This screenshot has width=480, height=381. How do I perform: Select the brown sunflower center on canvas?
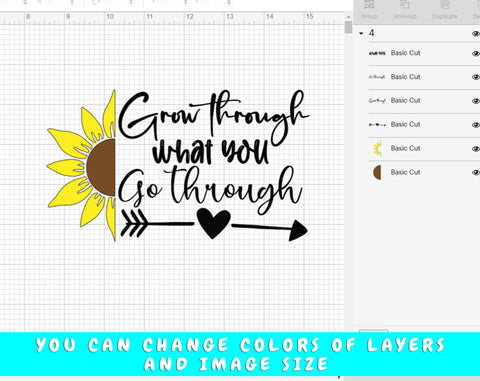pyautogui.click(x=102, y=167)
